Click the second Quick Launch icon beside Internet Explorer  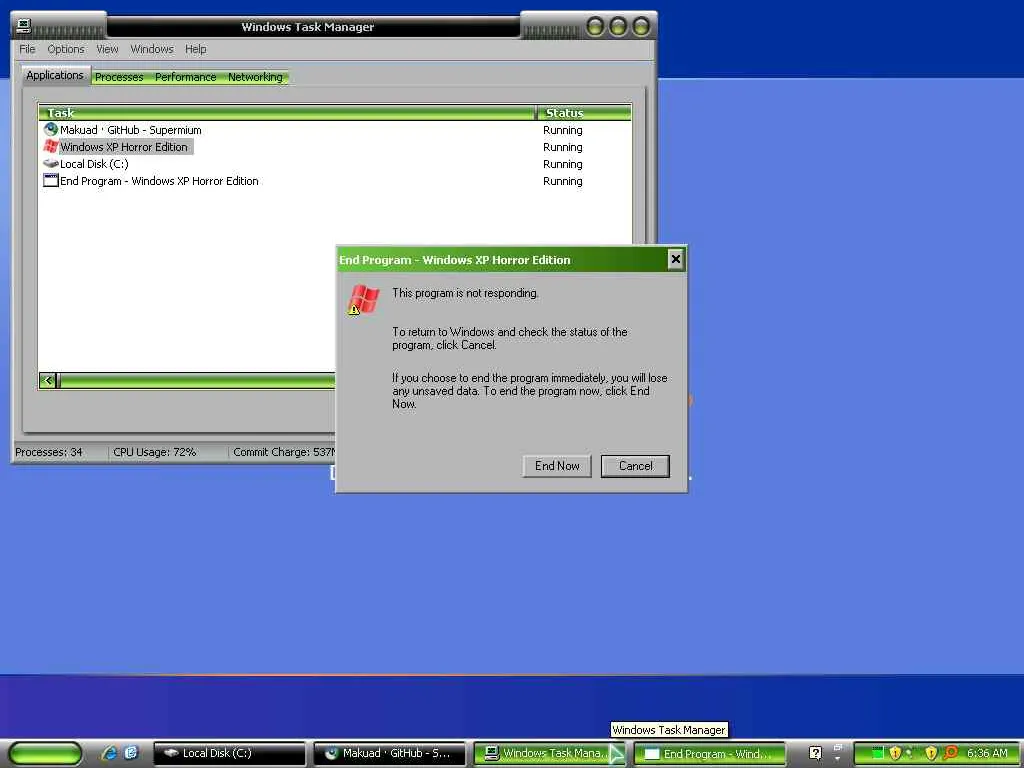pos(131,753)
